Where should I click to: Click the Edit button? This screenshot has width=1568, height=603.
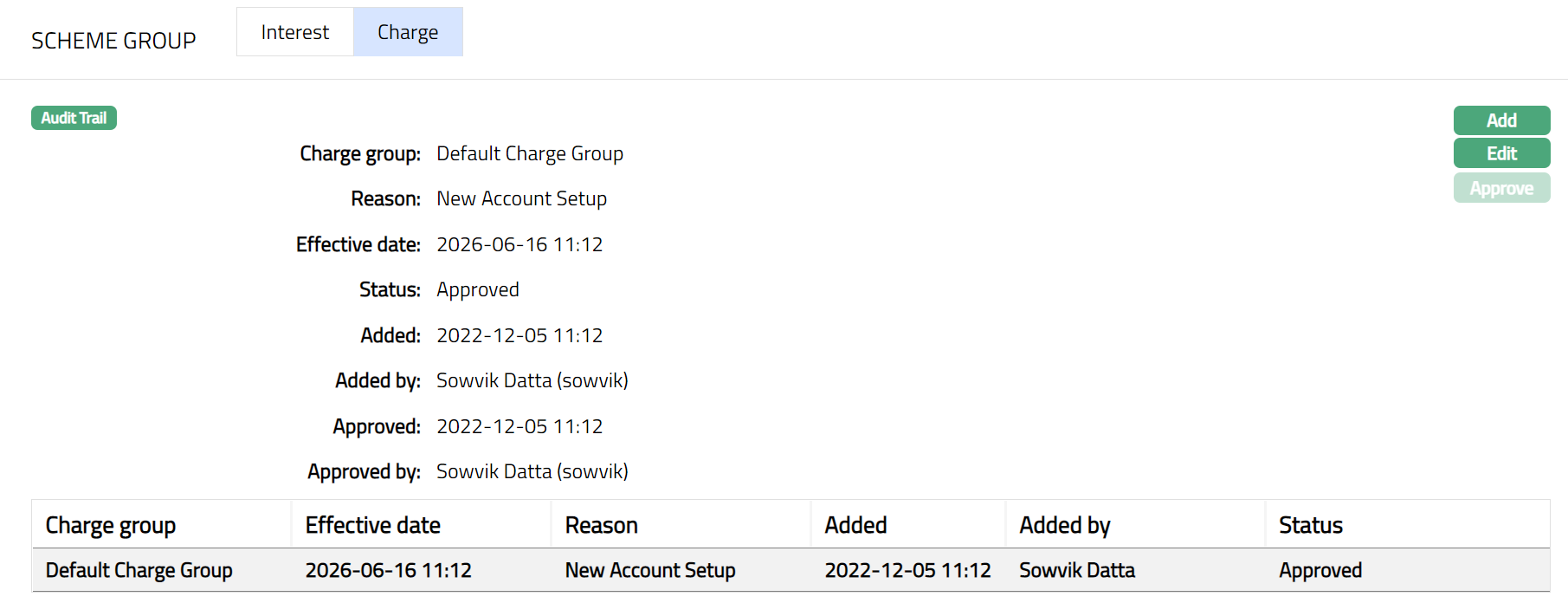click(1500, 153)
